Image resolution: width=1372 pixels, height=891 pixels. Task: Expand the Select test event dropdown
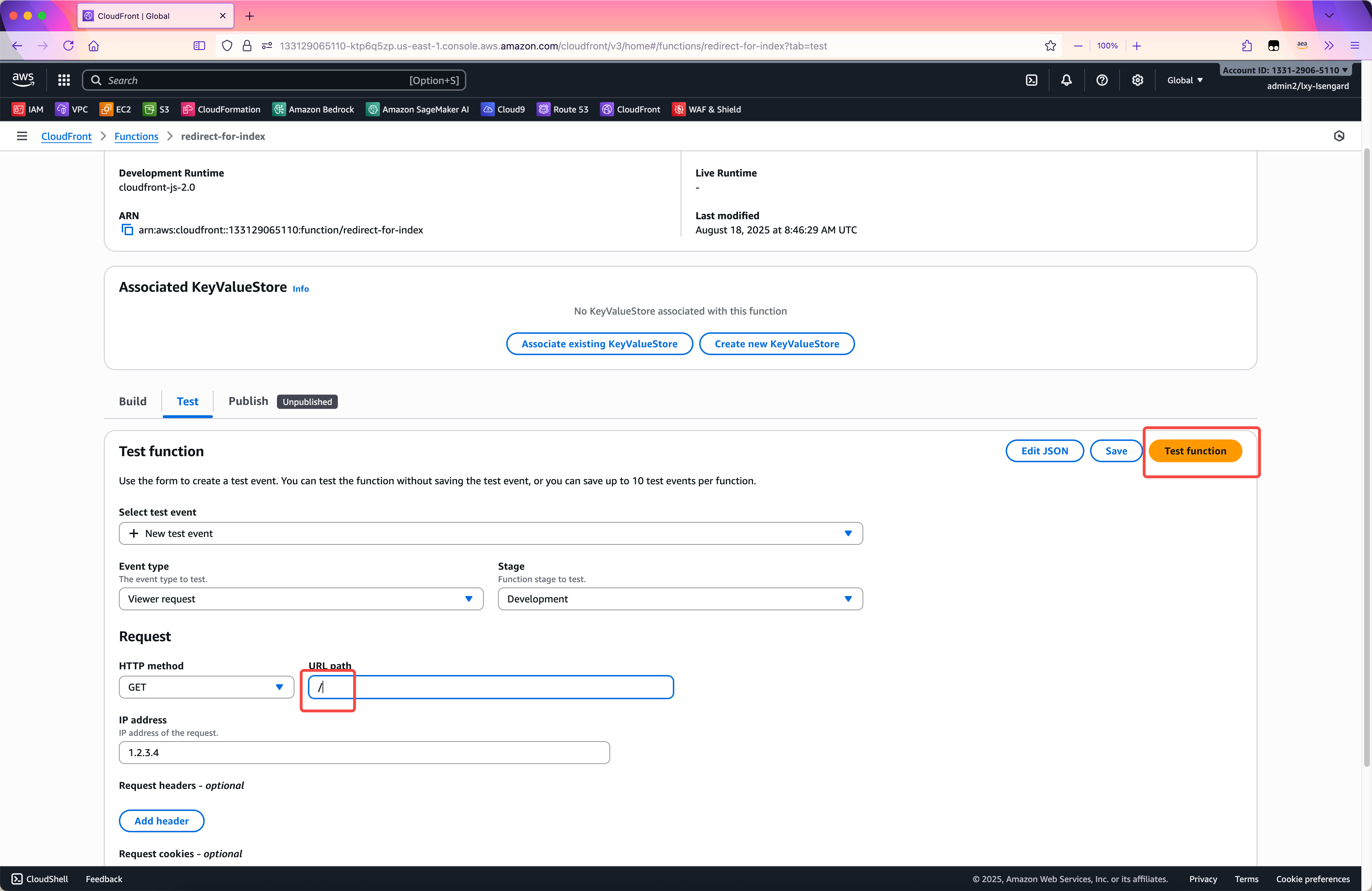coord(490,533)
